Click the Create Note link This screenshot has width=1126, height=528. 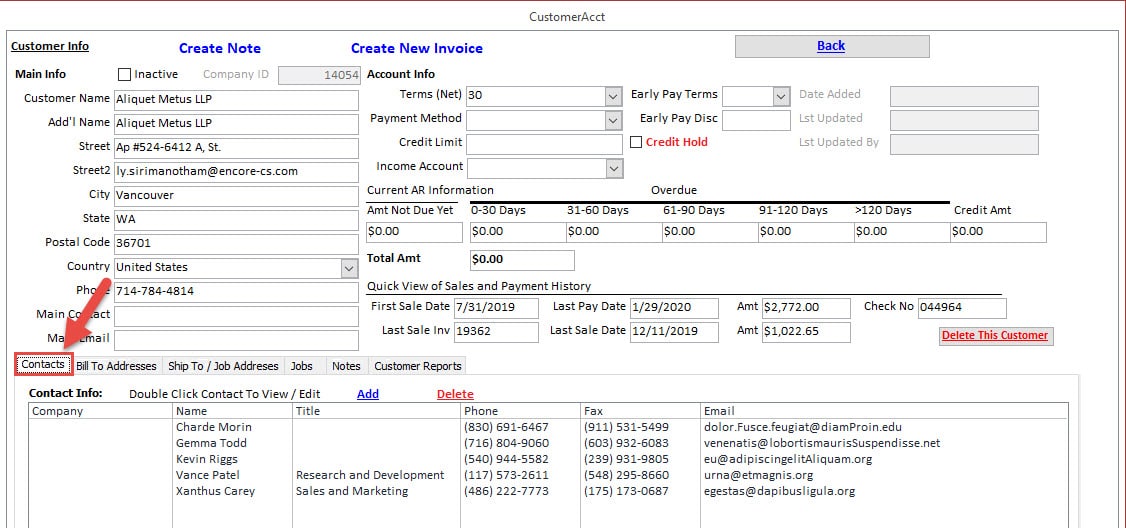(x=220, y=48)
